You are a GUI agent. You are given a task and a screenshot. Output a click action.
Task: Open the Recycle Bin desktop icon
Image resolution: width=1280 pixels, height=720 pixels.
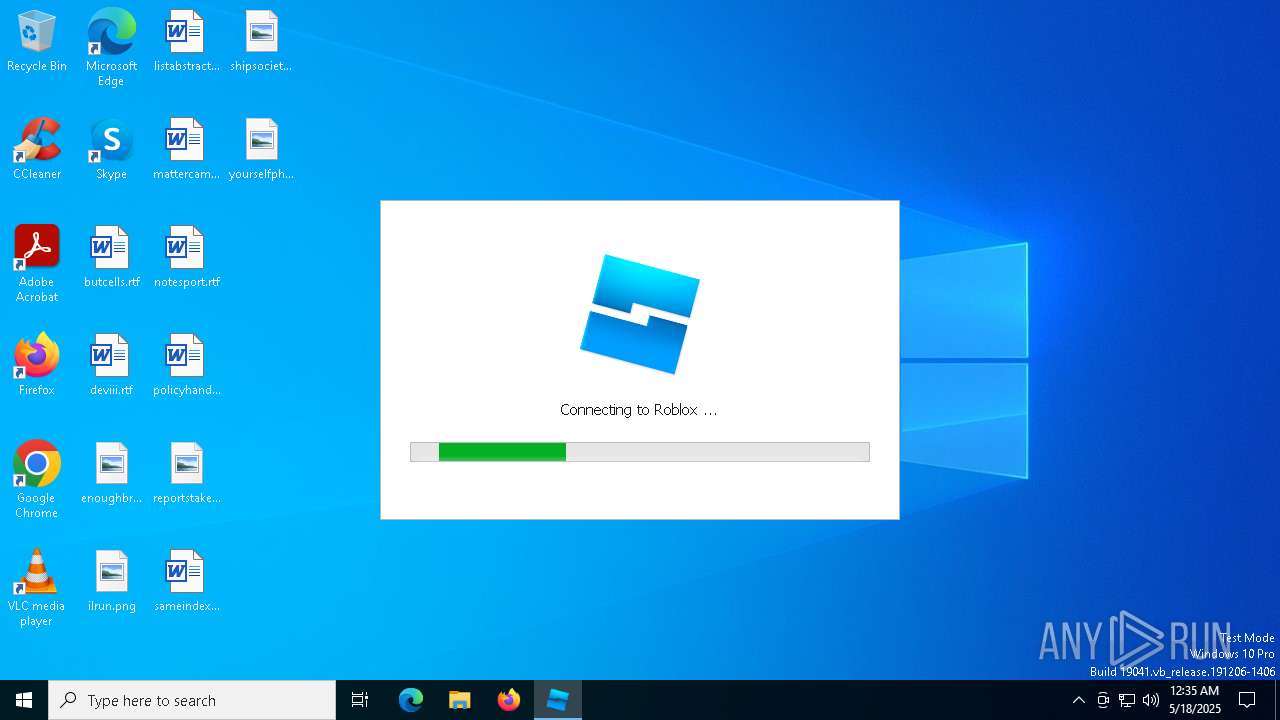coord(37,42)
